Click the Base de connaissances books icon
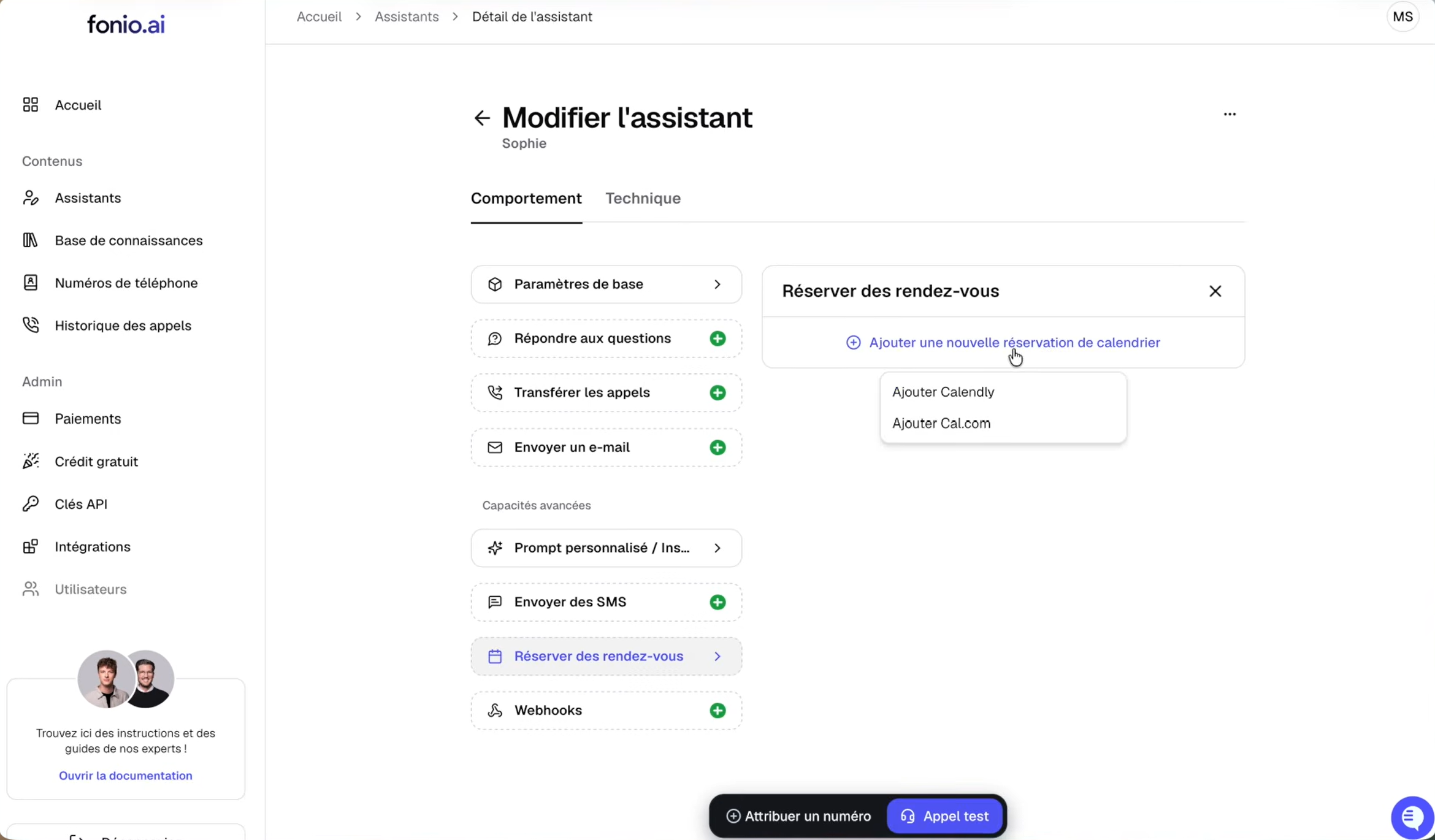 tap(31, 240)
